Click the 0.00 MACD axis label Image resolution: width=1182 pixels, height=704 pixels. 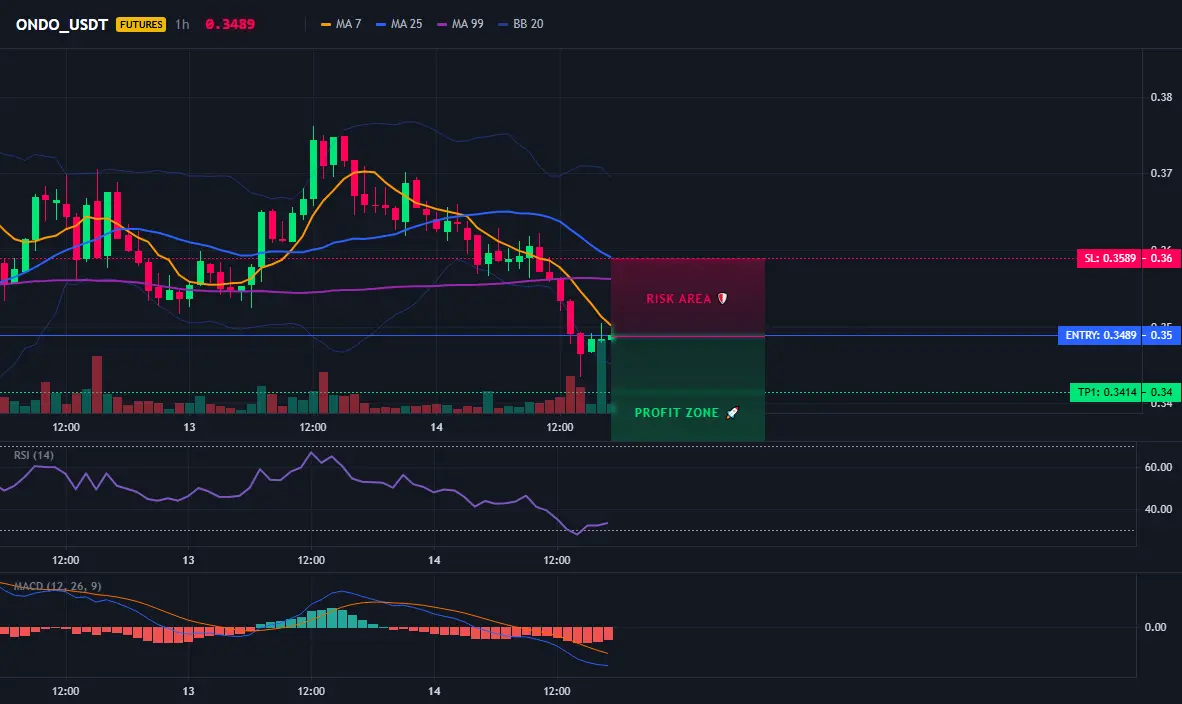[1155, 626]
